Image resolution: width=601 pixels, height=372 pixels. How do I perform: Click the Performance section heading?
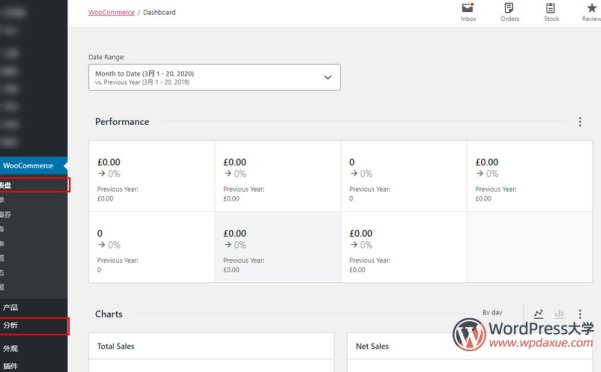(x=122, y=122)
